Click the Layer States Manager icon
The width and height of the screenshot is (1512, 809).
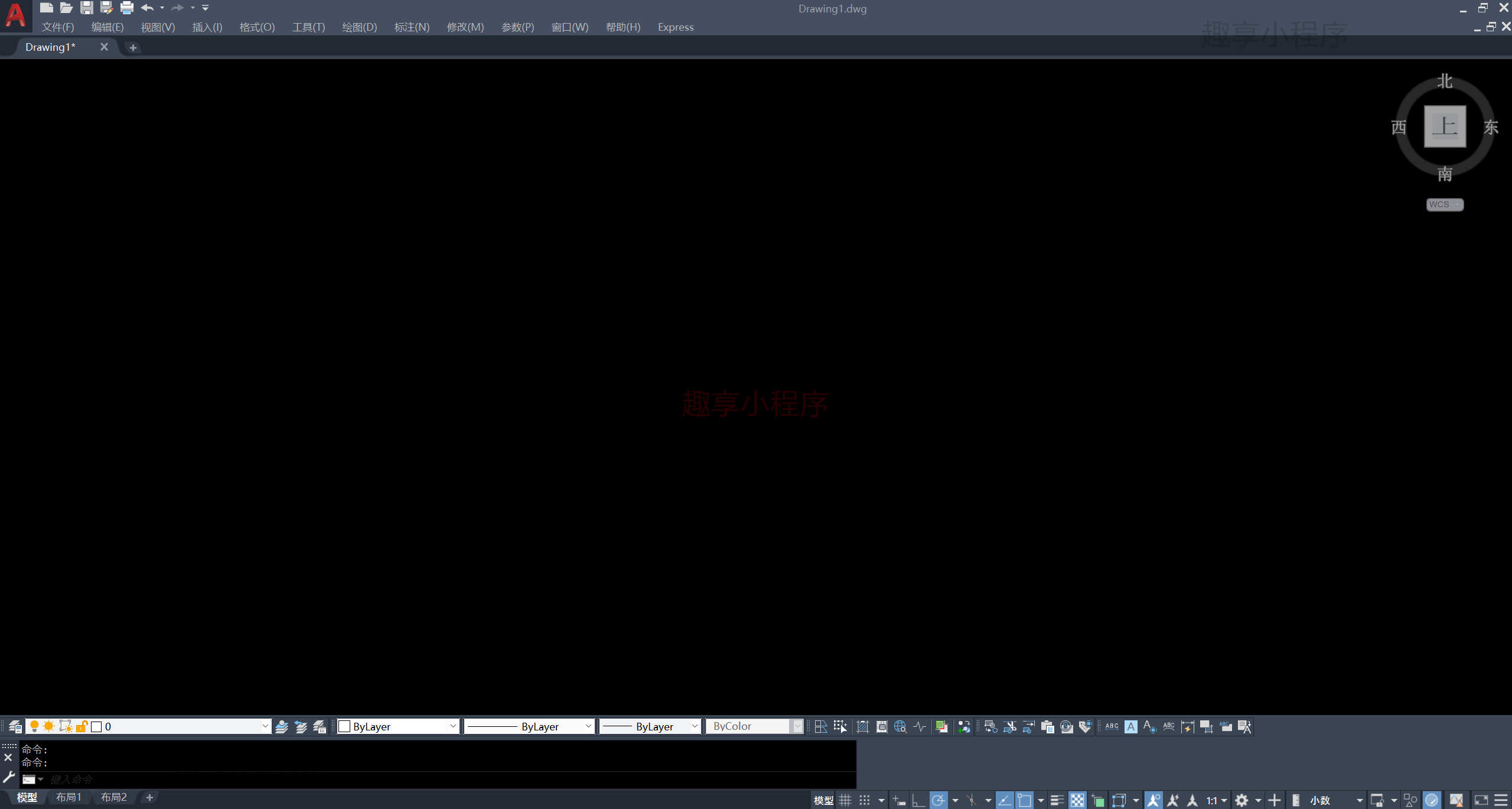coord(320,726)
